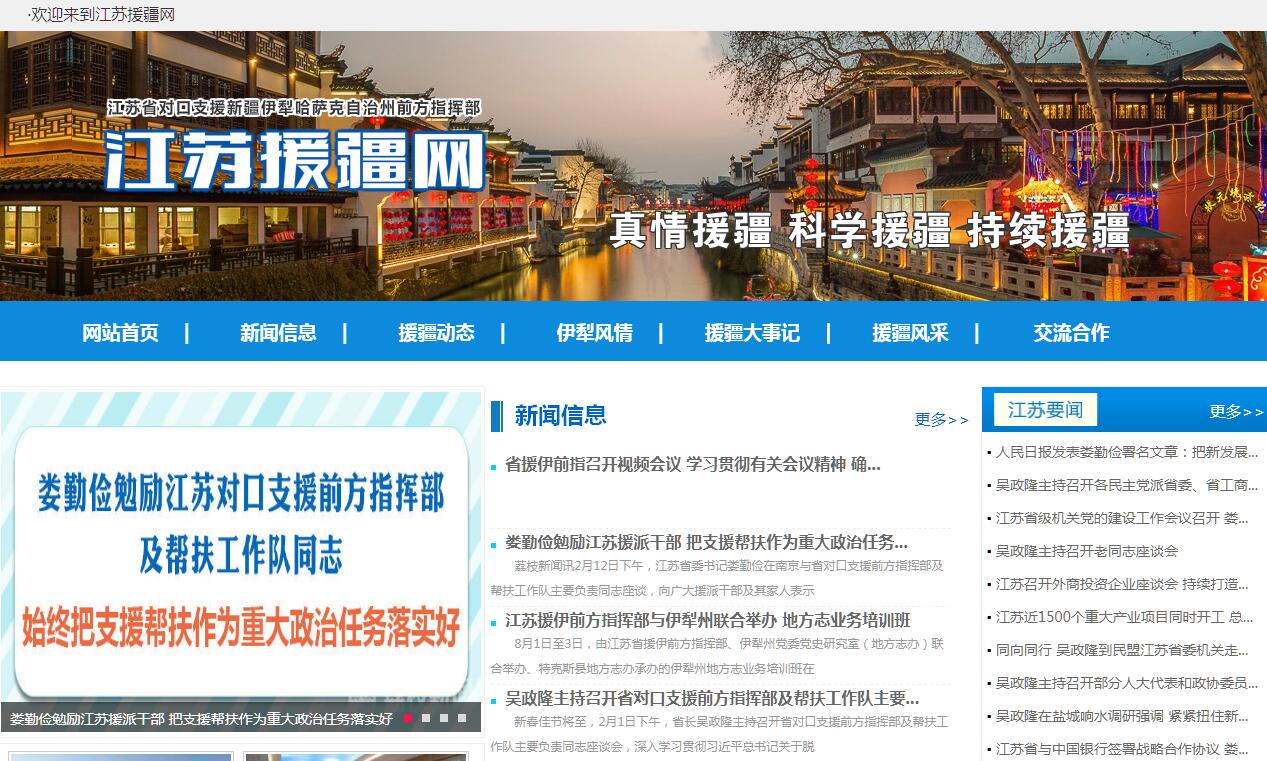Jump to the last carousel slide dot
This screenshot has width=1267, height=761.
click(x=462, y=718)
